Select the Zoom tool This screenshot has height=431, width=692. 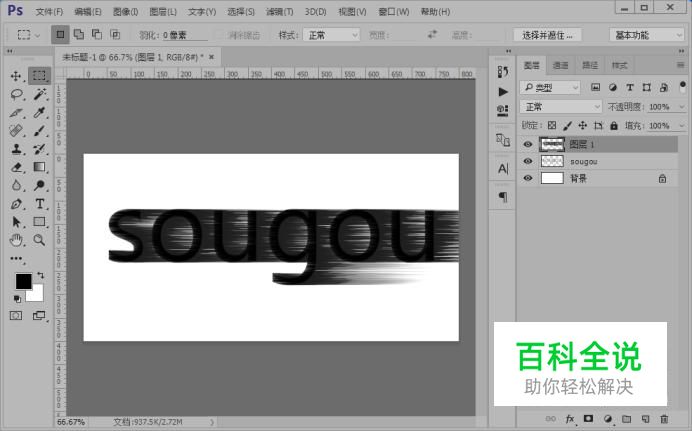tap(39, 240)
